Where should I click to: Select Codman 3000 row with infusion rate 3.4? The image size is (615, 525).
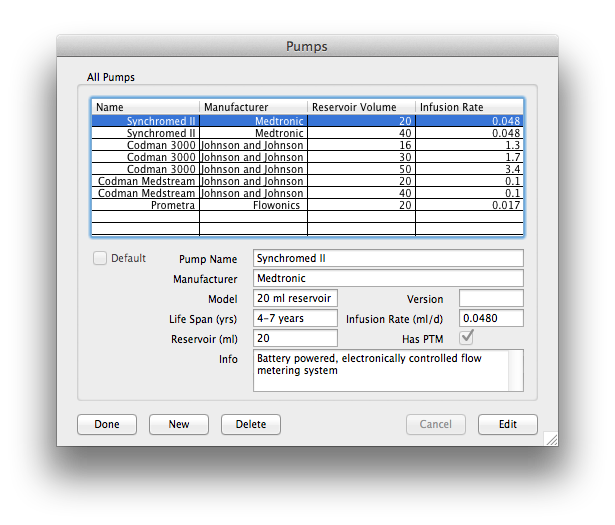pos(307,169)
